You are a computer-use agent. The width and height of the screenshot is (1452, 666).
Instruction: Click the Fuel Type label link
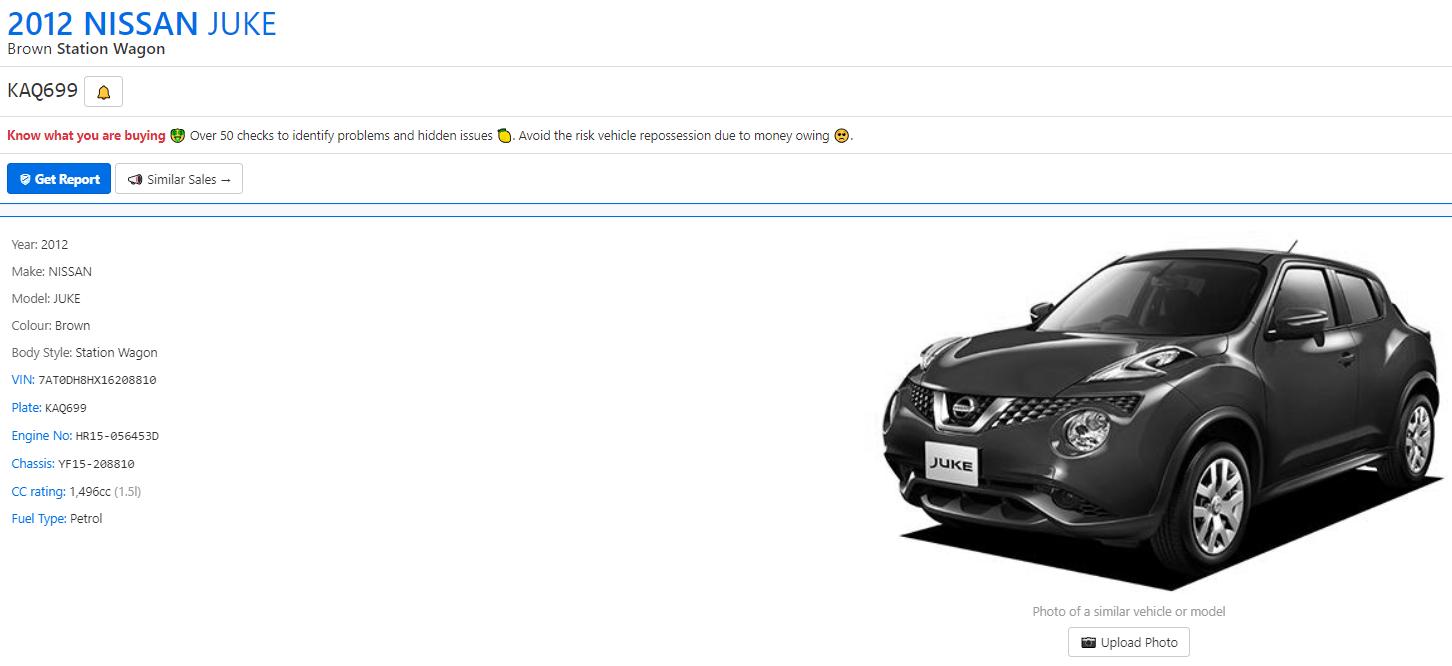[x=39, y=518]
